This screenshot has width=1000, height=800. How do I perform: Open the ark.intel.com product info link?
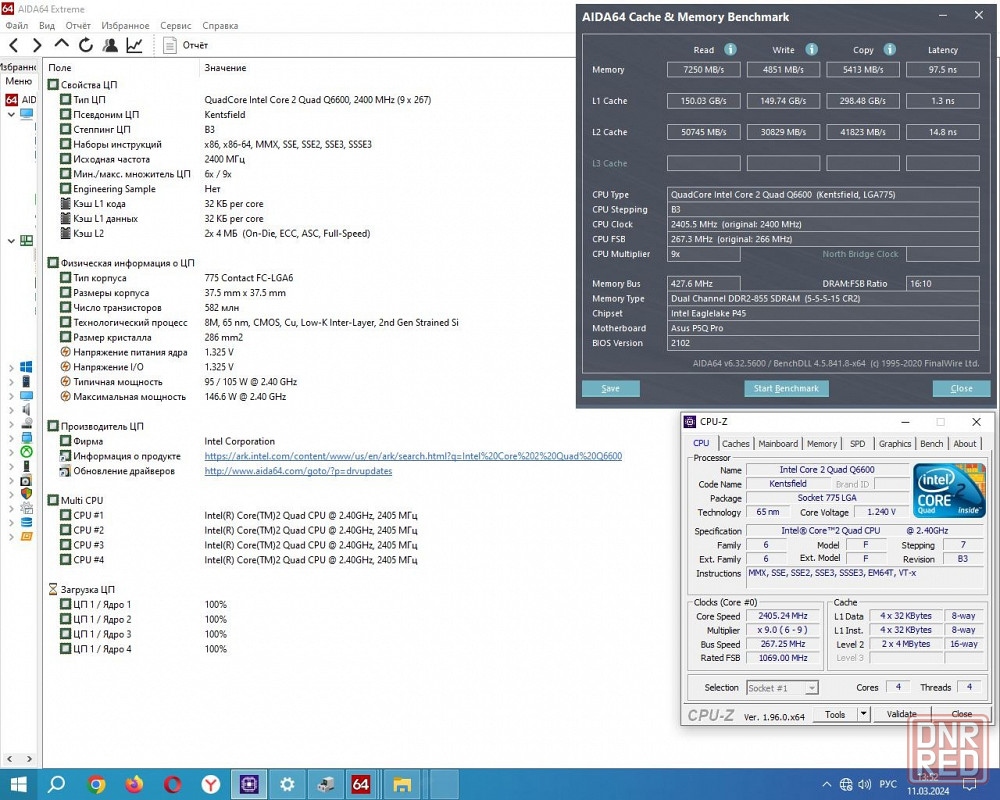coord(413,456)
